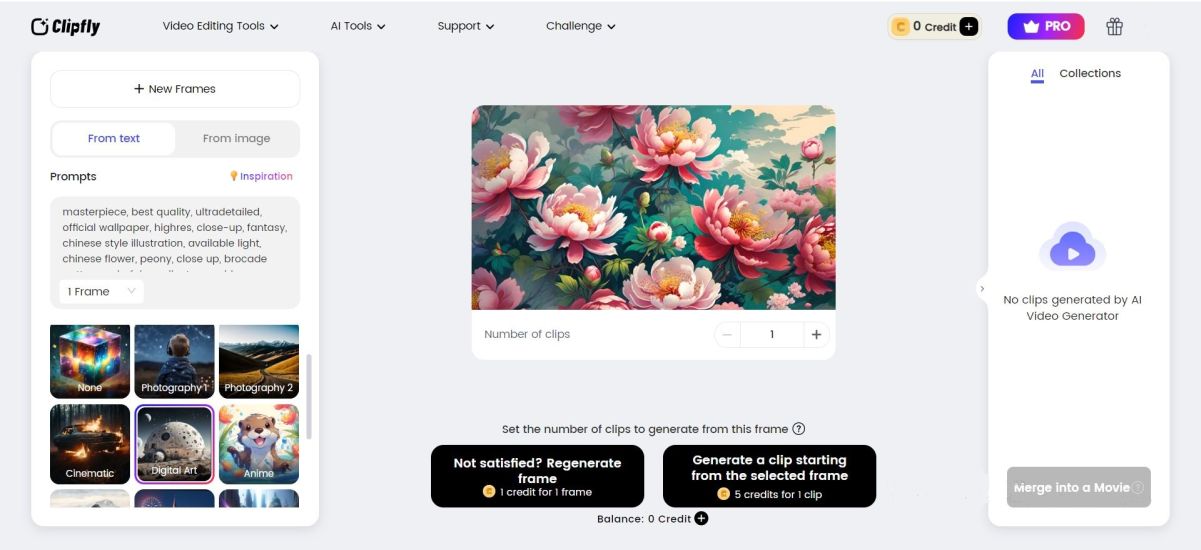Click the Inspiration lightbulb link
The width and height of the screenshot is (1201, 550).
261,176
